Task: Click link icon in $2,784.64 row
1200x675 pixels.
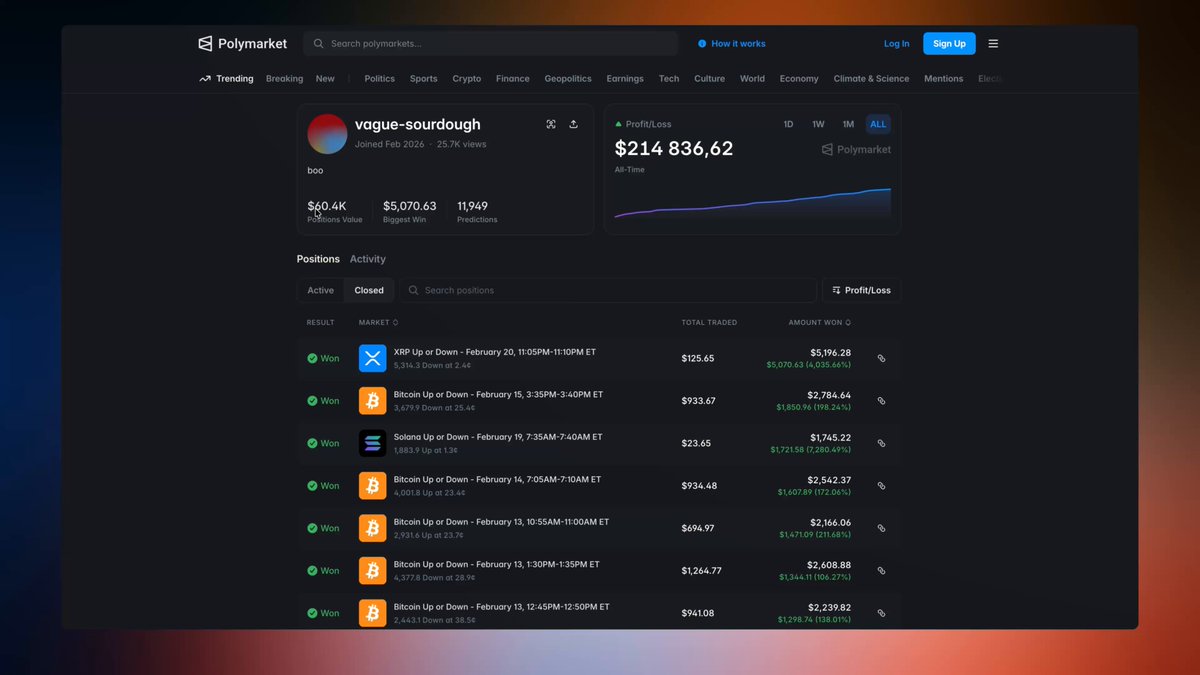Action: tap(881, 401)
